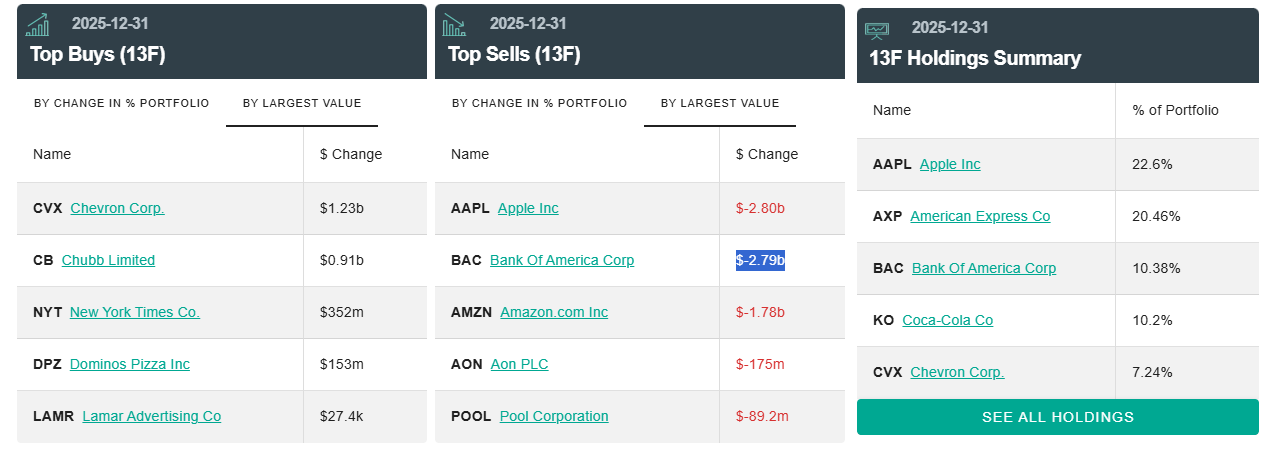
Task: Open the Aon PLC link
Action: pos(519,364)
